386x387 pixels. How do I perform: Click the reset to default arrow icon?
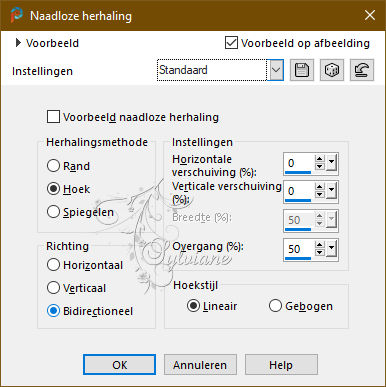[362, 70]
